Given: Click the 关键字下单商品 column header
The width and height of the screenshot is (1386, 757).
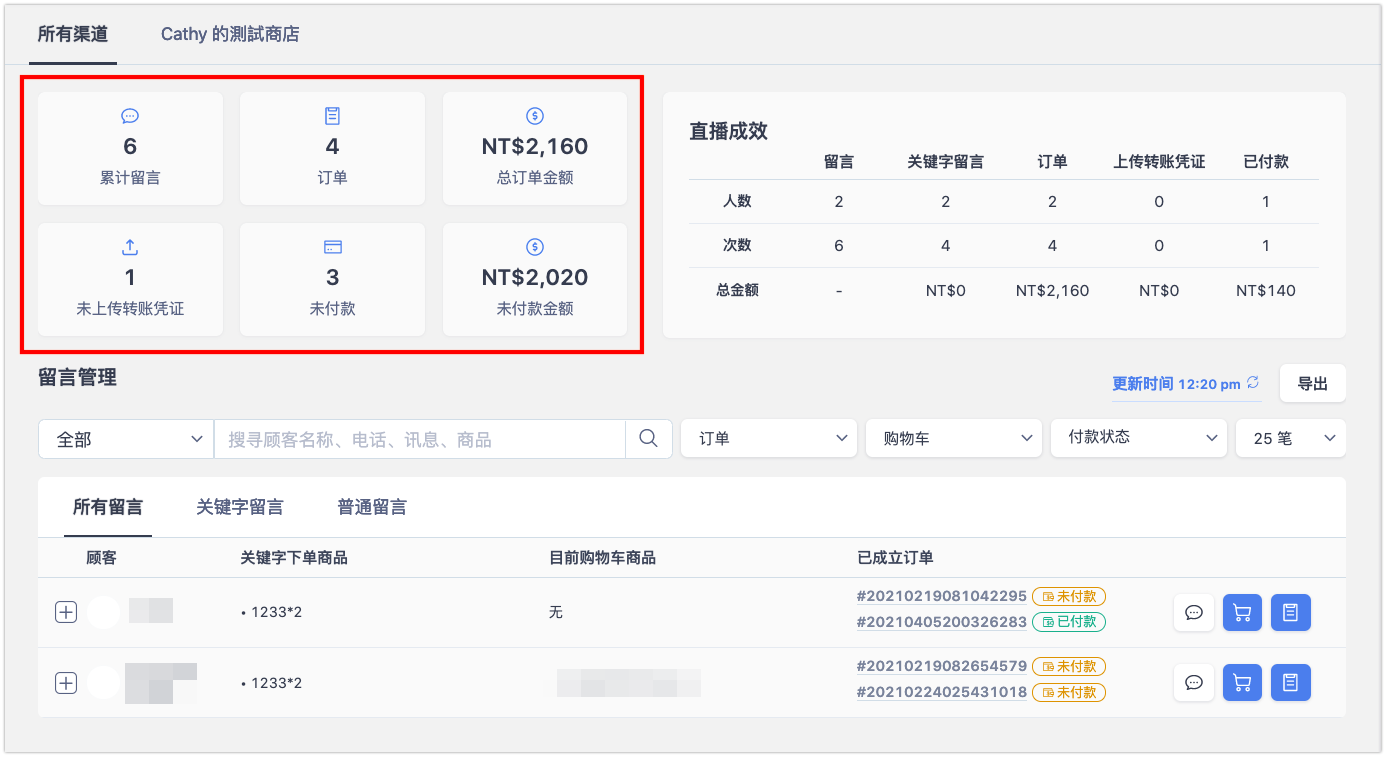Looking at the screenshot, I should [x=294, y=558].
